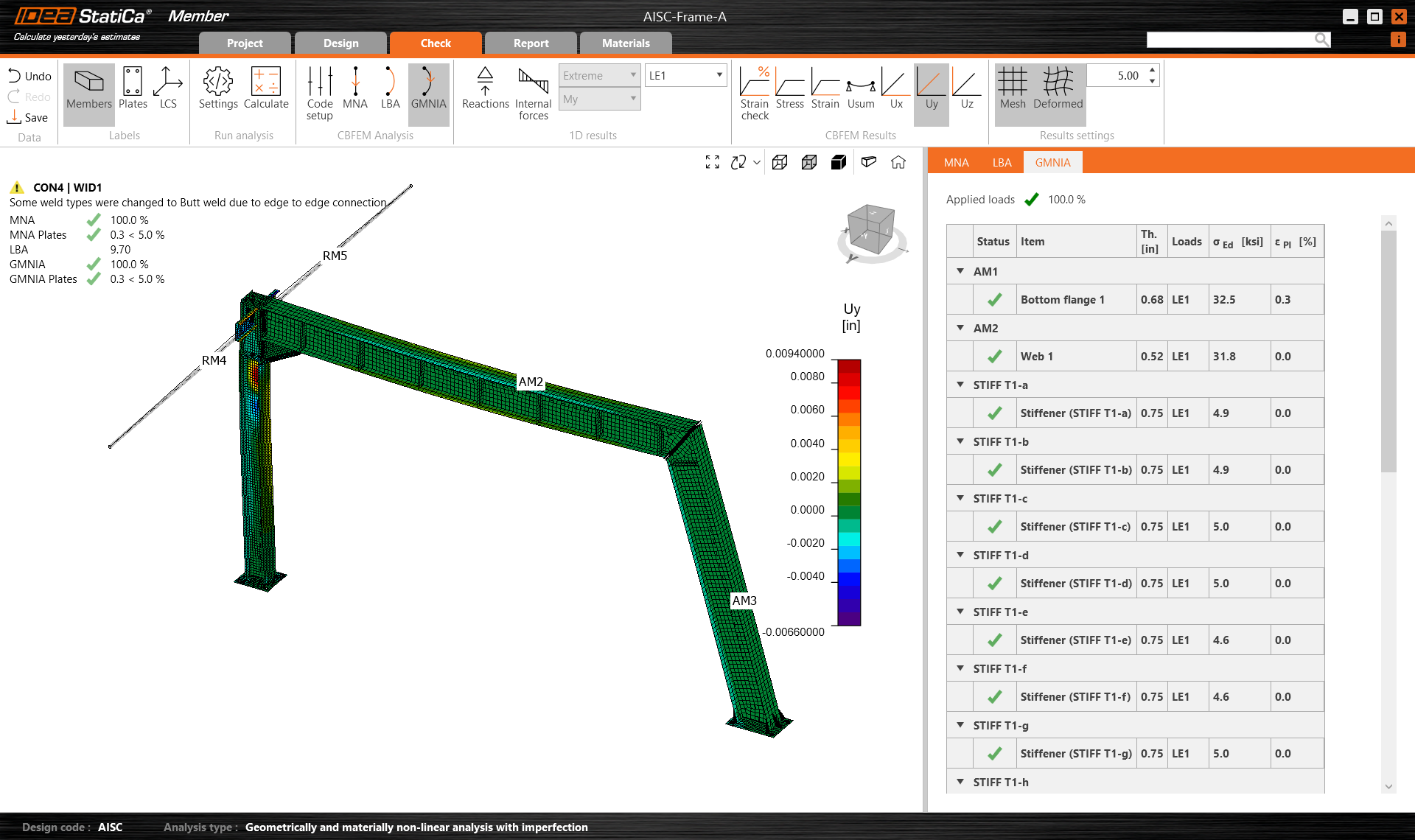Switch to the Report tab
1415x840 pixels.
coord(531,43)
